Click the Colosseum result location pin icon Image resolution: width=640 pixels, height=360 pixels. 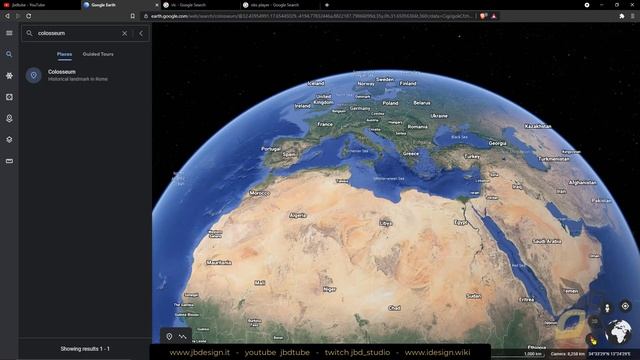point(33,75)
